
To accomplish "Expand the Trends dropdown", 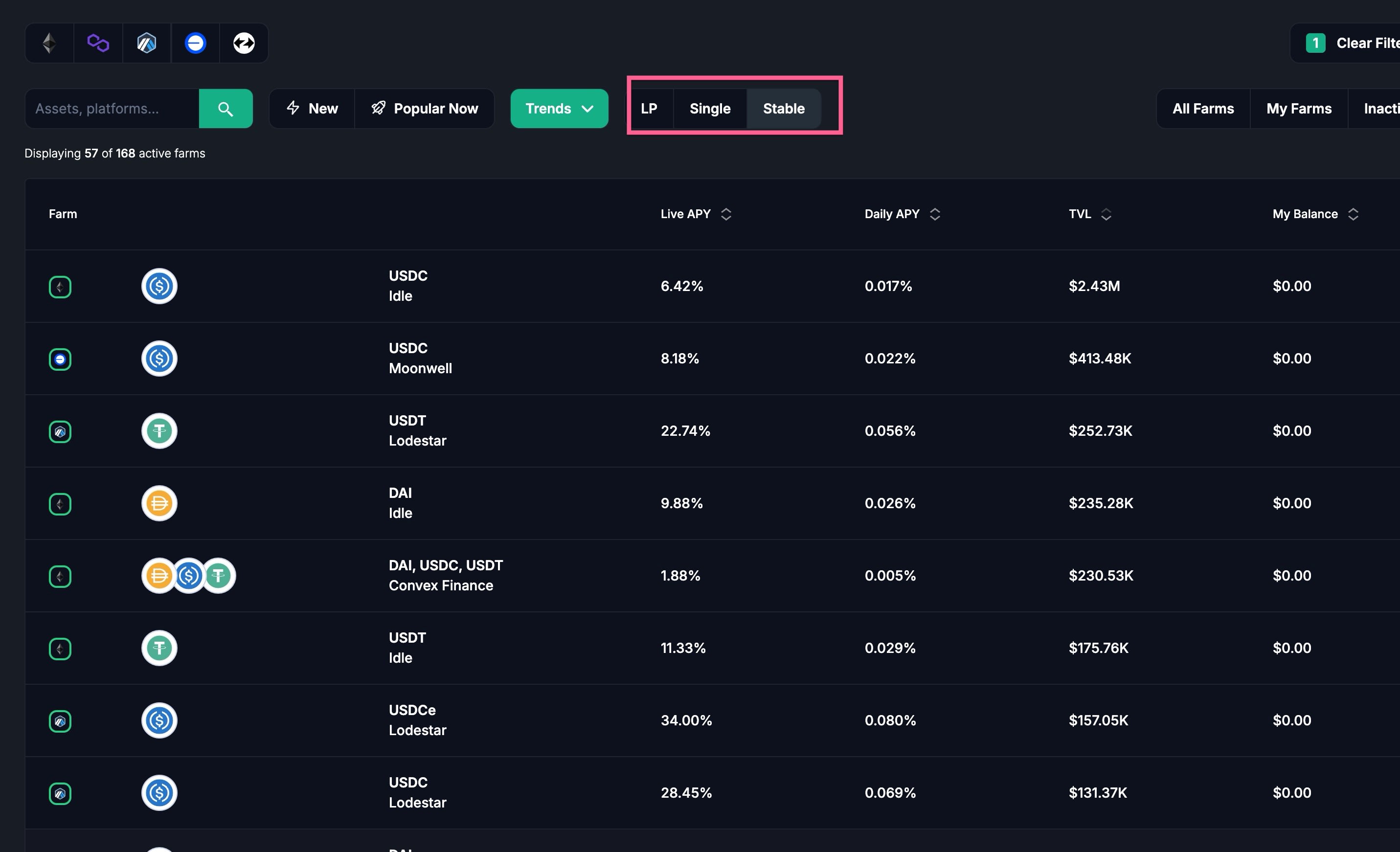I will pyautogui.click(x=559, y=109).
